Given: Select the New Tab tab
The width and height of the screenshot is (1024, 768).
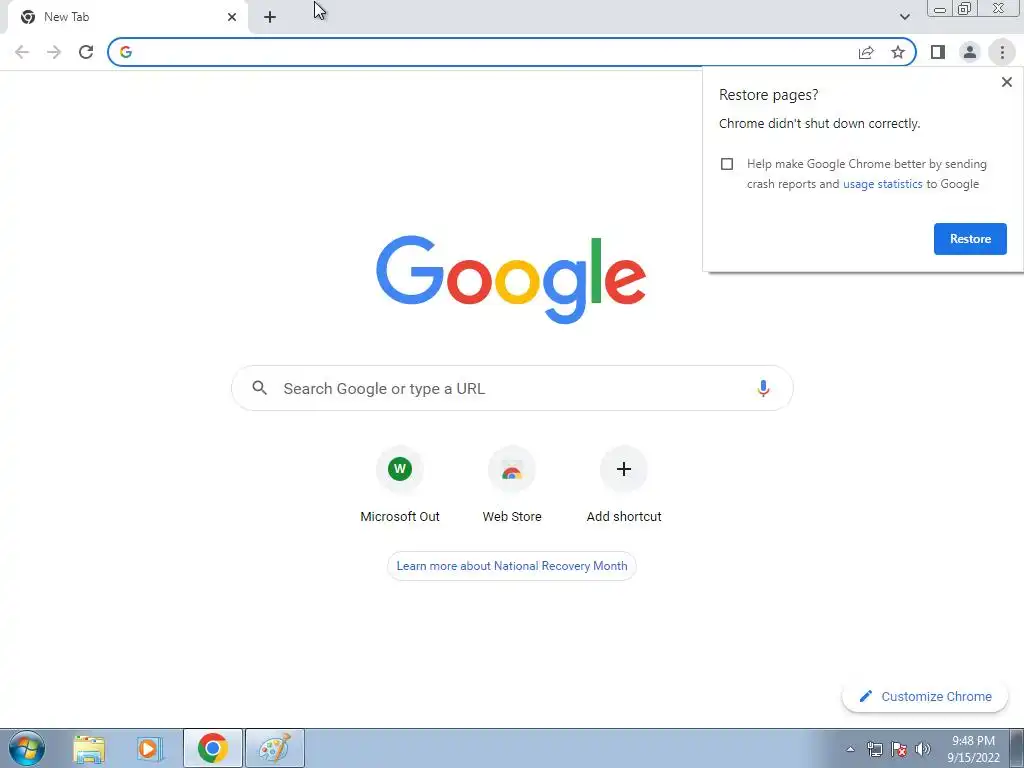Looking at the screenshot, I should (127, 17).
